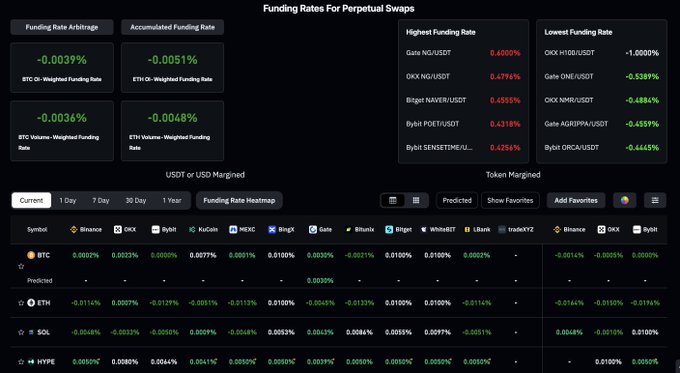Screen dimensions: 680x373
Task: Click the WhiteBIT exchange logo
Action: [424, 229]
